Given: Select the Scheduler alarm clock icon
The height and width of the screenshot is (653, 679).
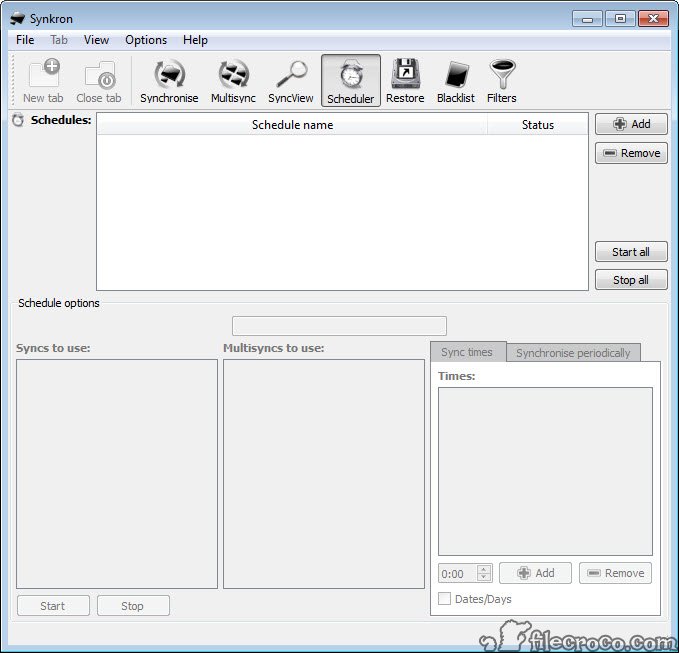Looking at the screenshot, I should 351,81.
